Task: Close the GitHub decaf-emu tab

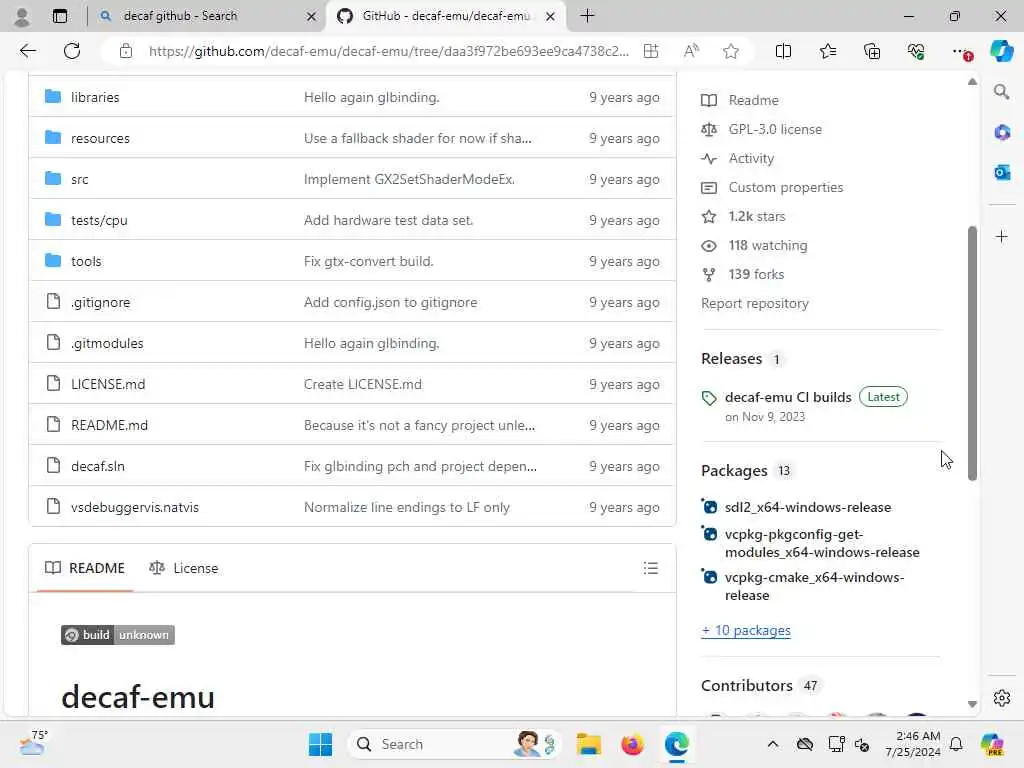Action: point(551,16)
